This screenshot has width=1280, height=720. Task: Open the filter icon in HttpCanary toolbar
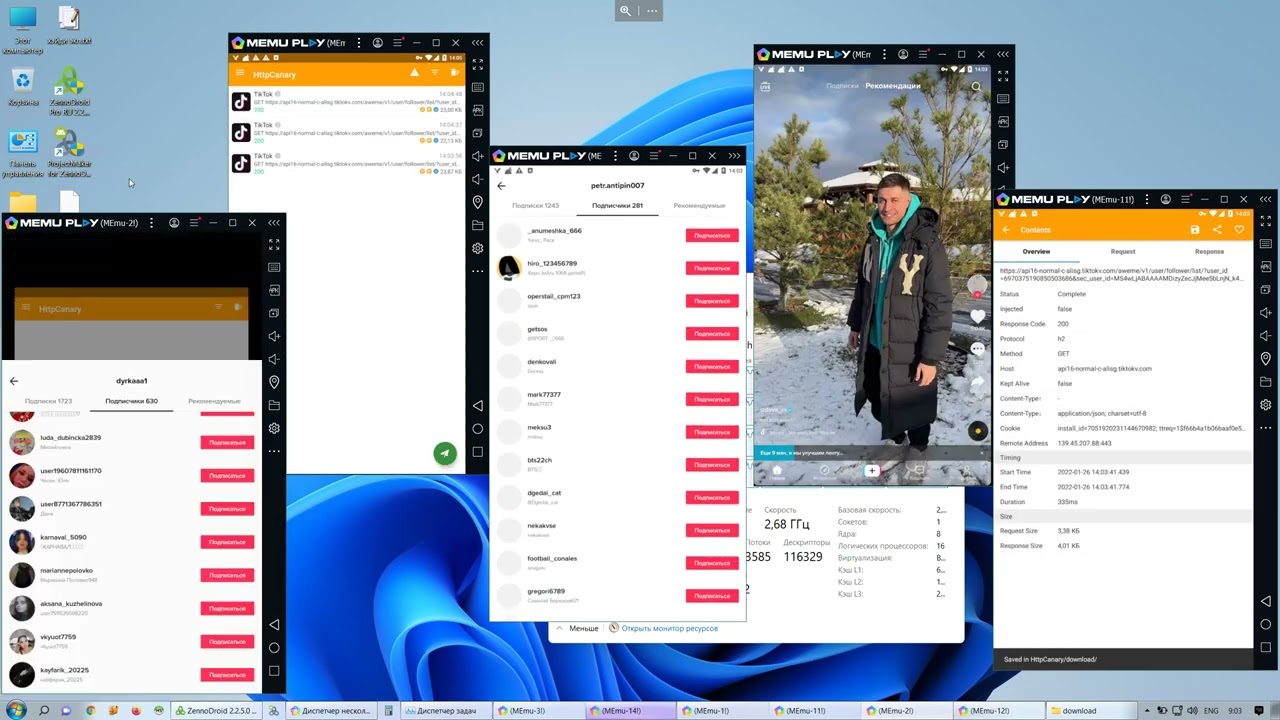435,73
